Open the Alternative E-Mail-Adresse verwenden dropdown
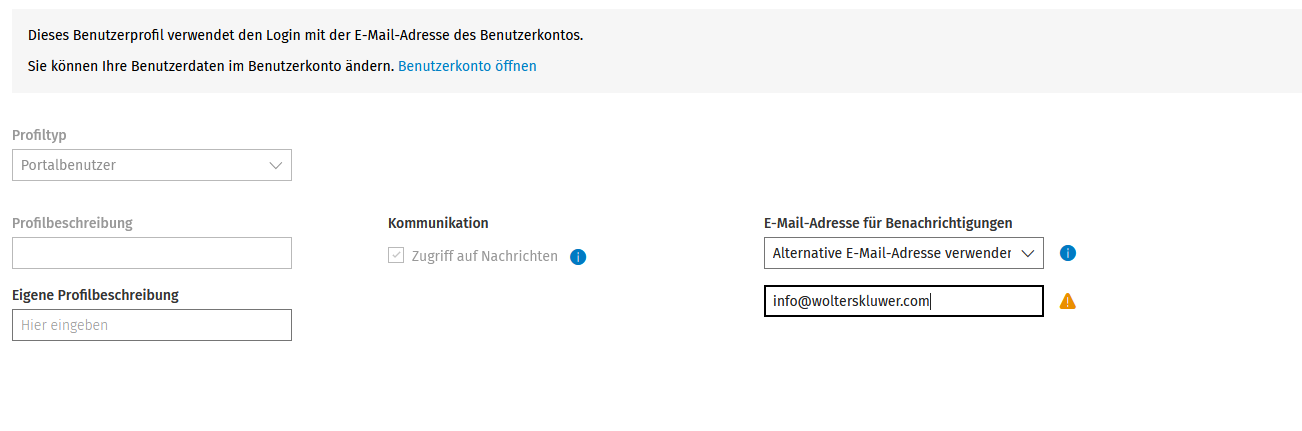 click(x=904, y=253)
